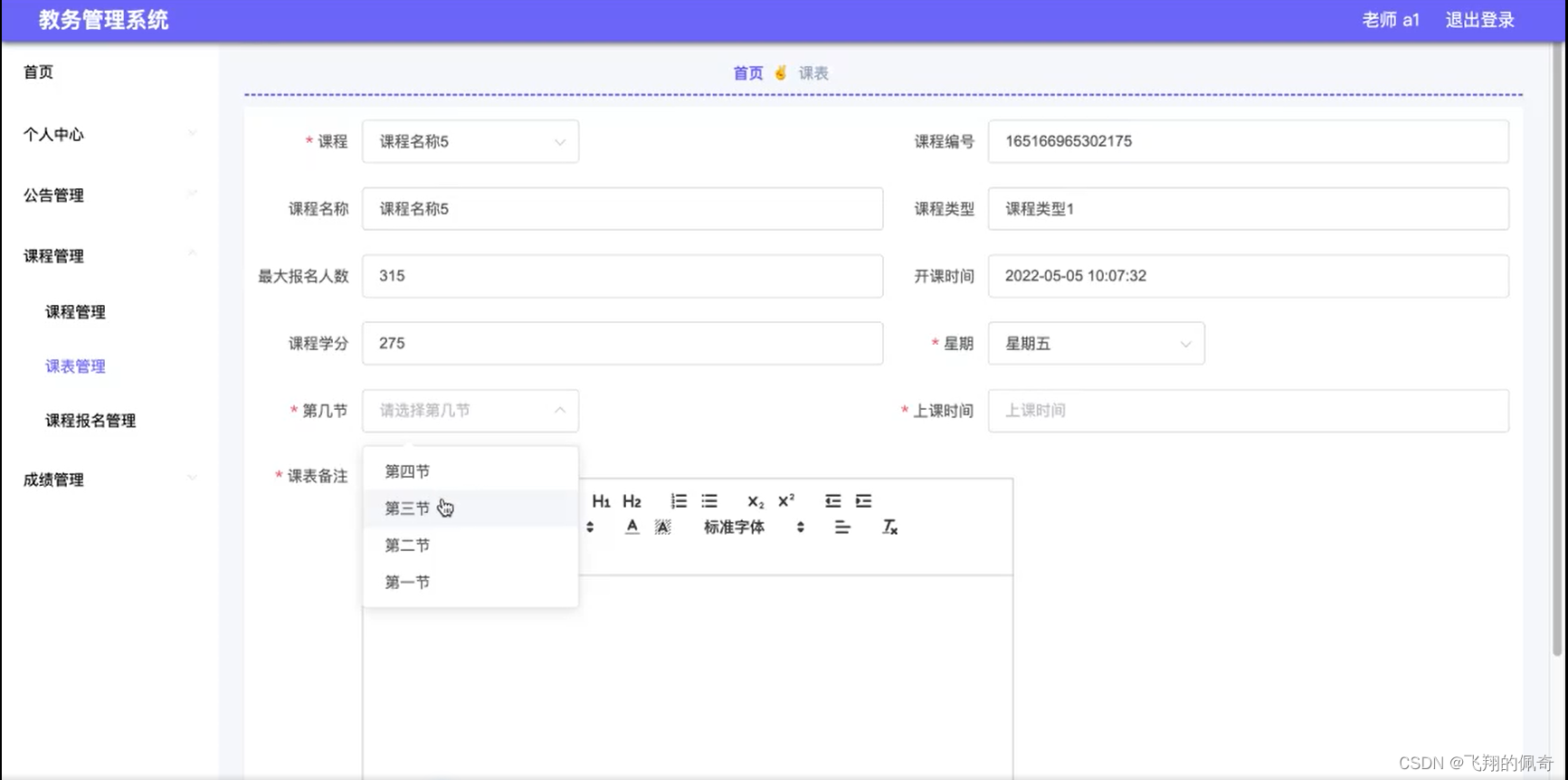Screen dimensions: 1568x780
Task: Clear text formatting
Action: (x=889, y=528)
